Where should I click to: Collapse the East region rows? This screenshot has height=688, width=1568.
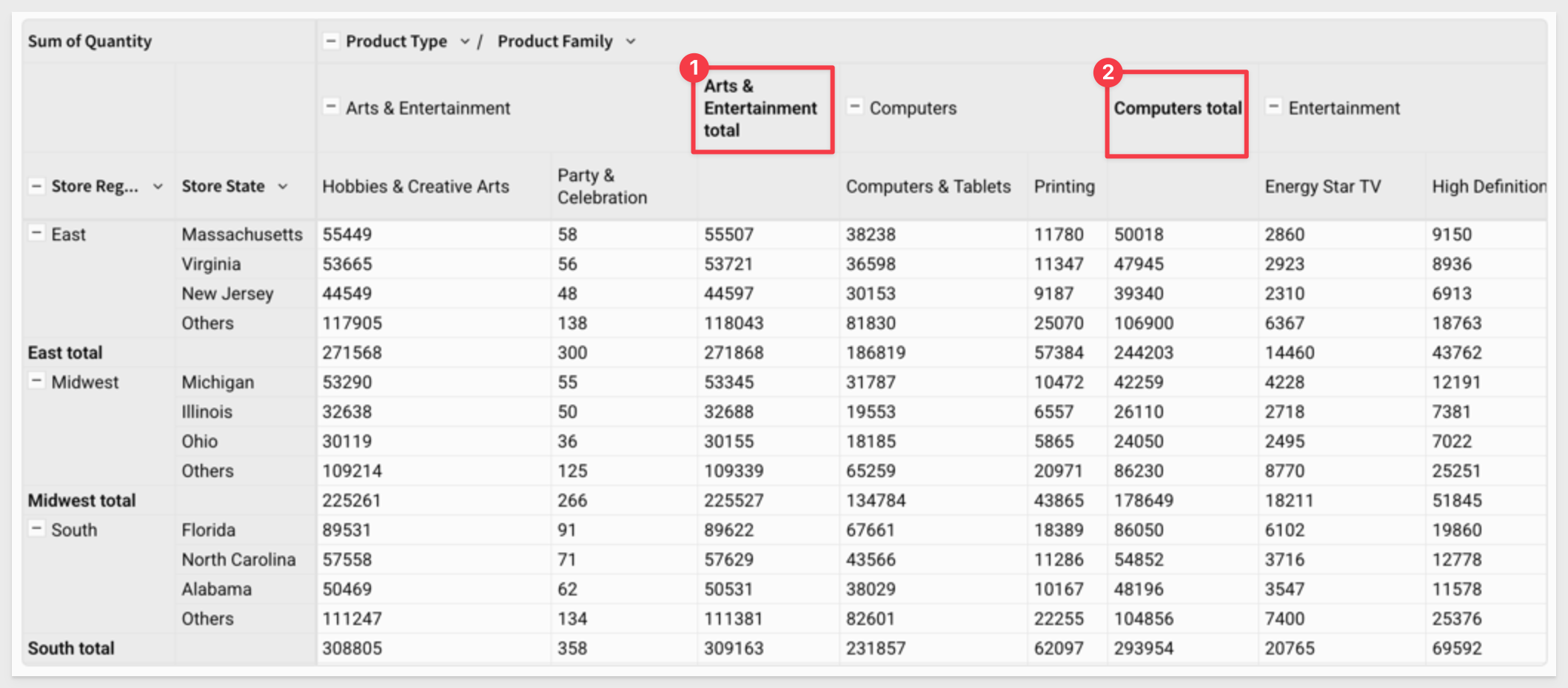(x=36, y=233)
